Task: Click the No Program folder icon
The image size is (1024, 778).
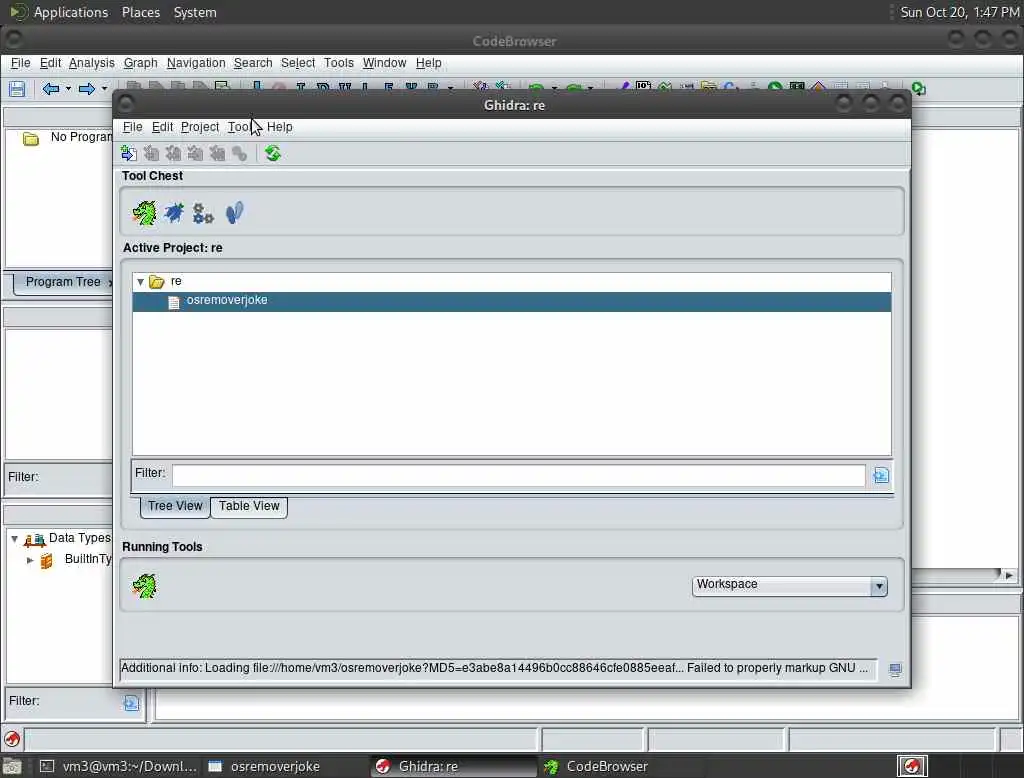Action: pos(31,138)
